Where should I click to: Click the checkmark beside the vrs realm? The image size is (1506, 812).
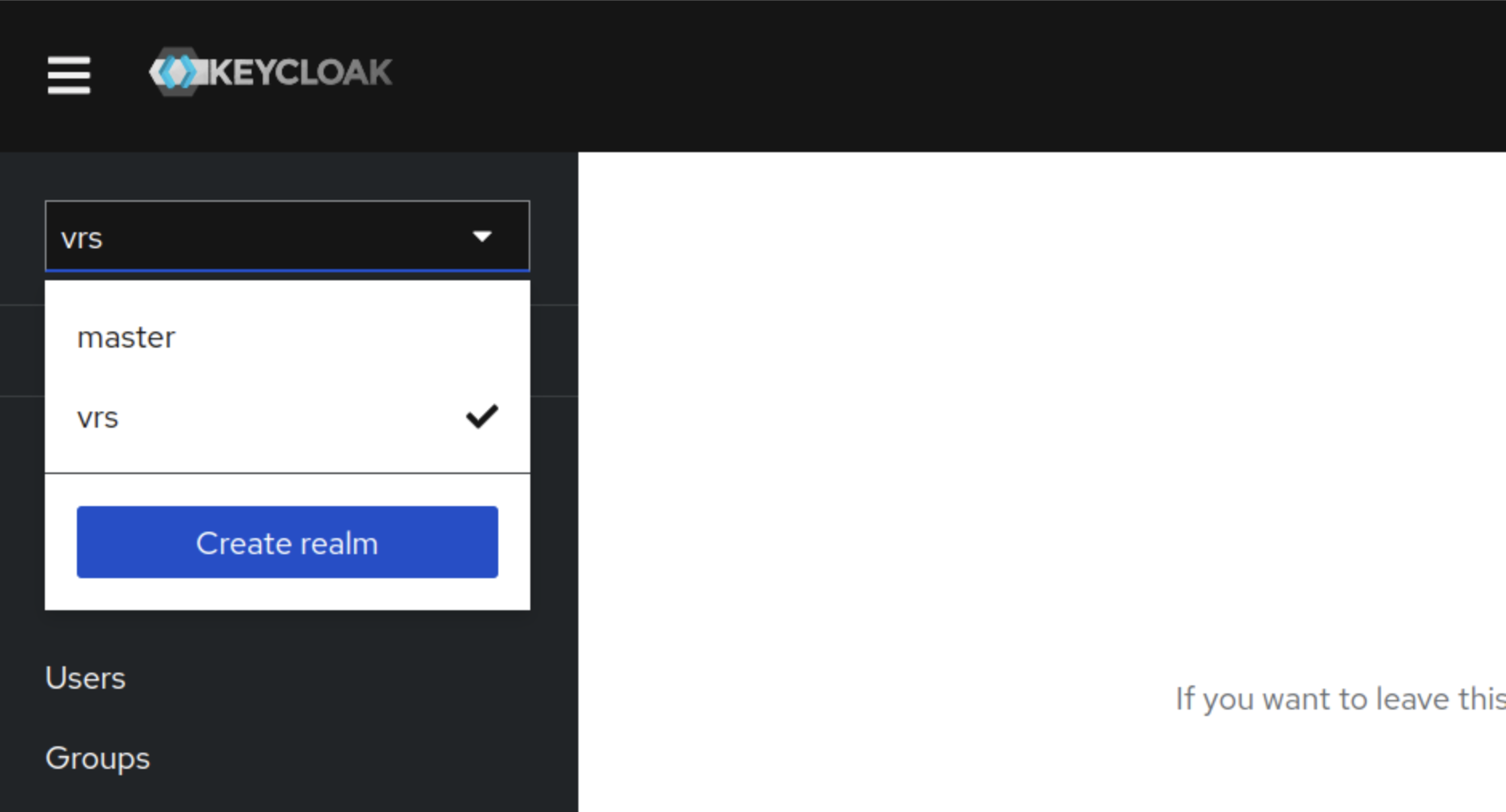click(x=481, y=416)
